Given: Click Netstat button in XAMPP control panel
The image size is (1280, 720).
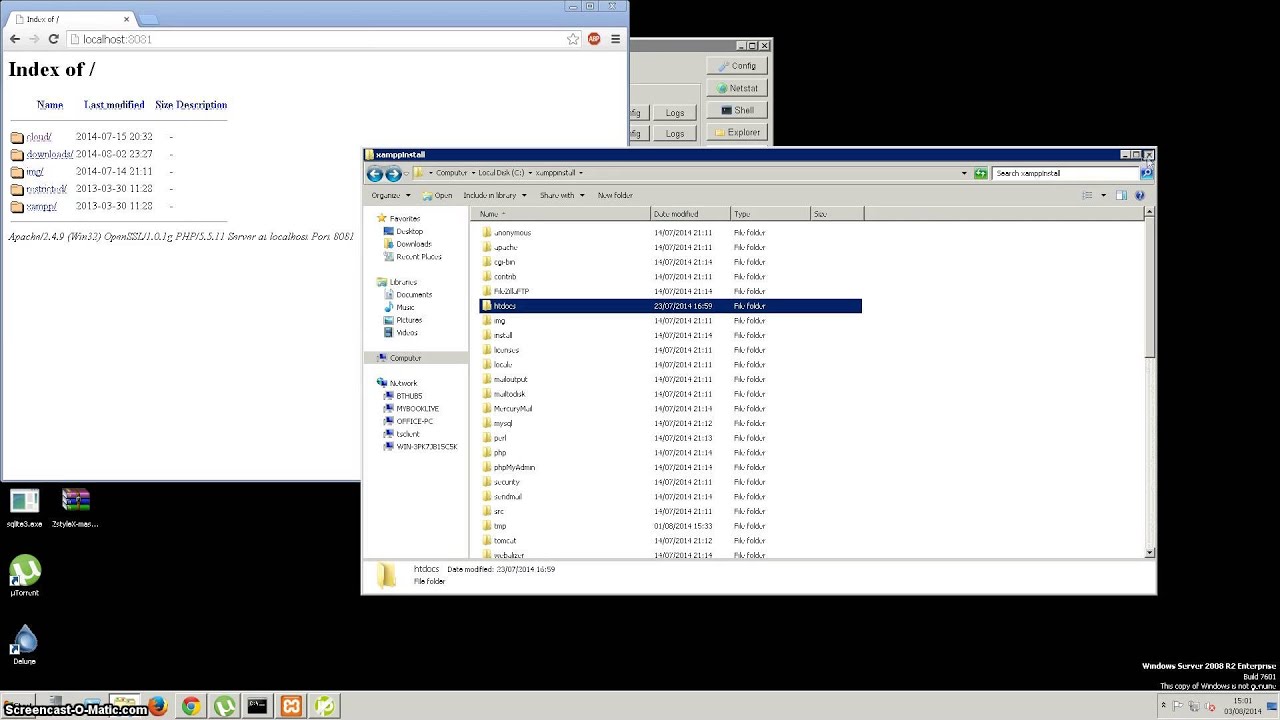Looking at the screenshot, I should coord(737,88).
